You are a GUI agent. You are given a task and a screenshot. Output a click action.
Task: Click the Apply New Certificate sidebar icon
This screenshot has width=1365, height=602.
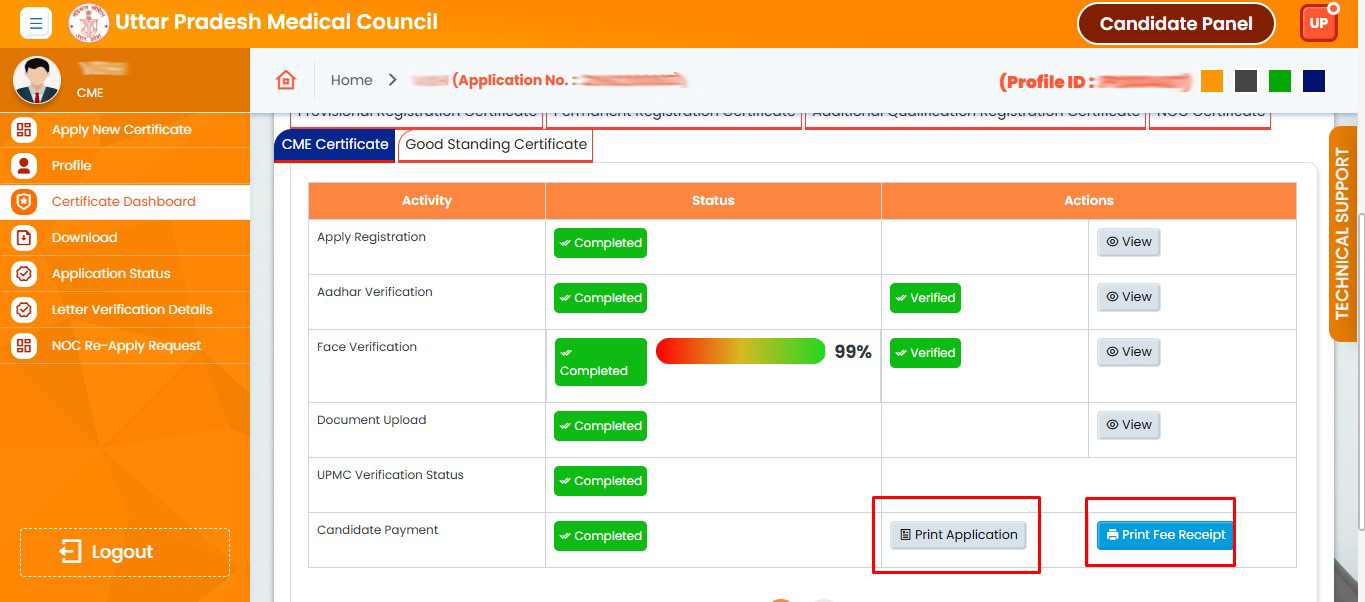coord(23,130)
